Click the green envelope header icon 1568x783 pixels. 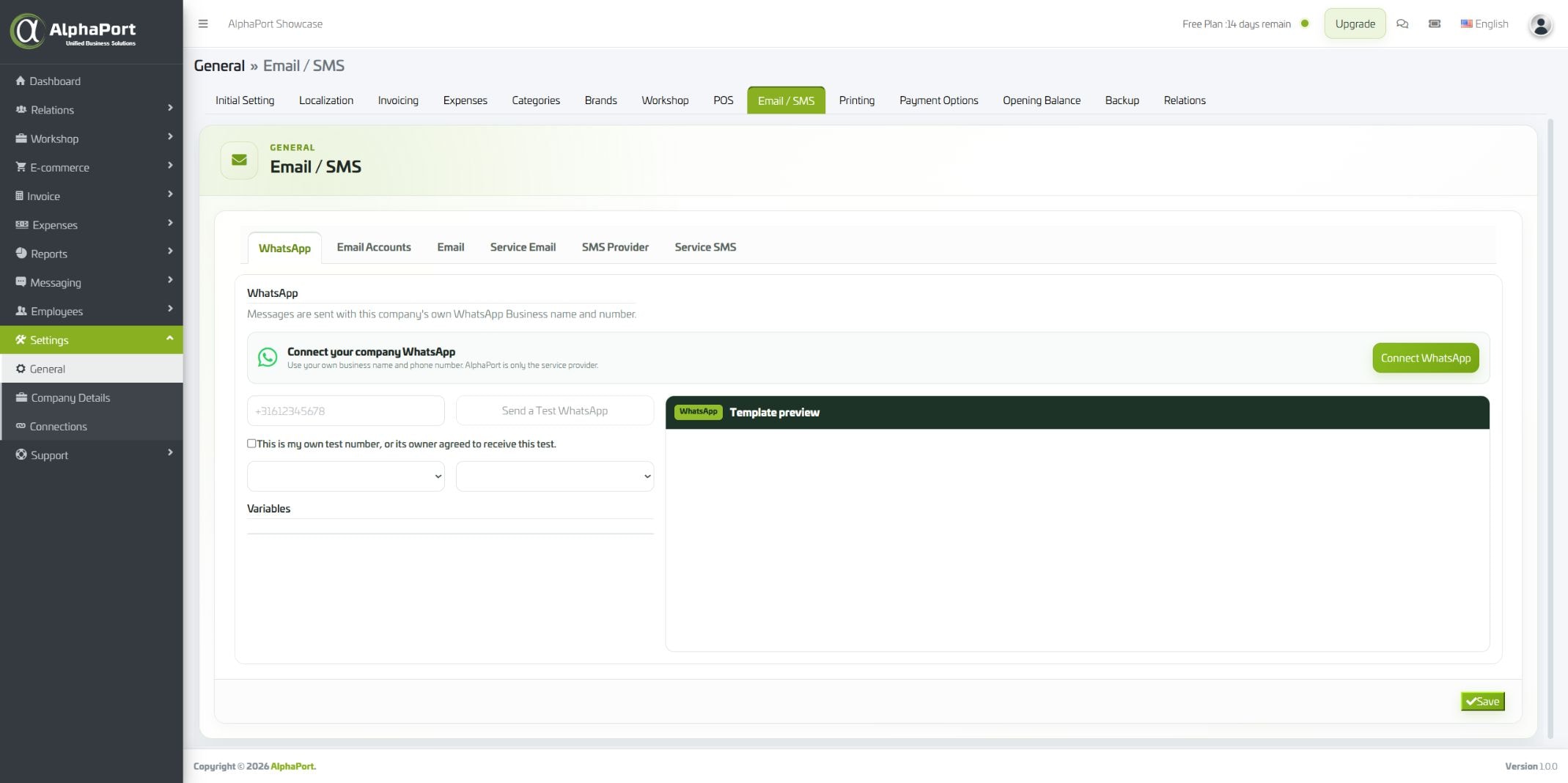pyautogui.click(x=239, y=160)
